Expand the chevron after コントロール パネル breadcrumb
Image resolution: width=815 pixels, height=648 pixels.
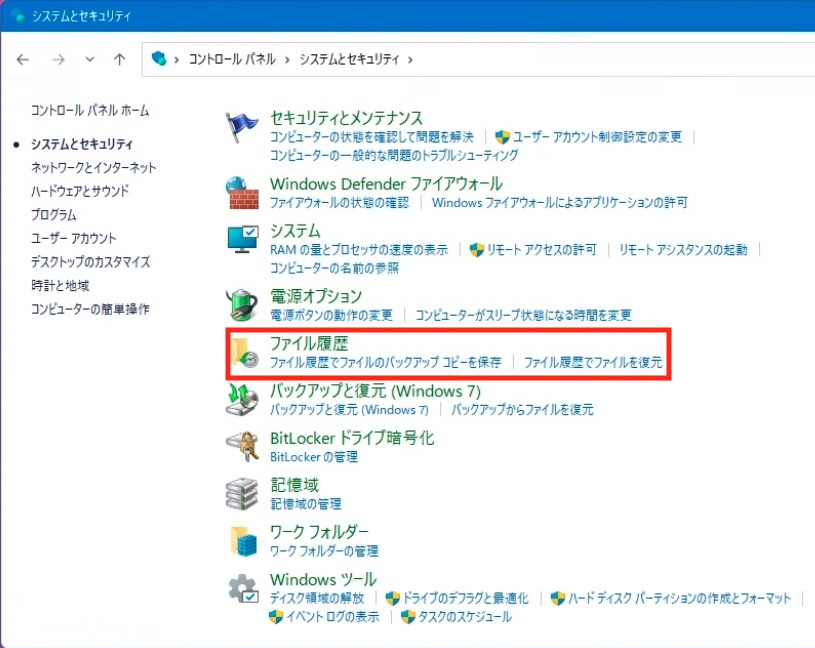point(287,60)
